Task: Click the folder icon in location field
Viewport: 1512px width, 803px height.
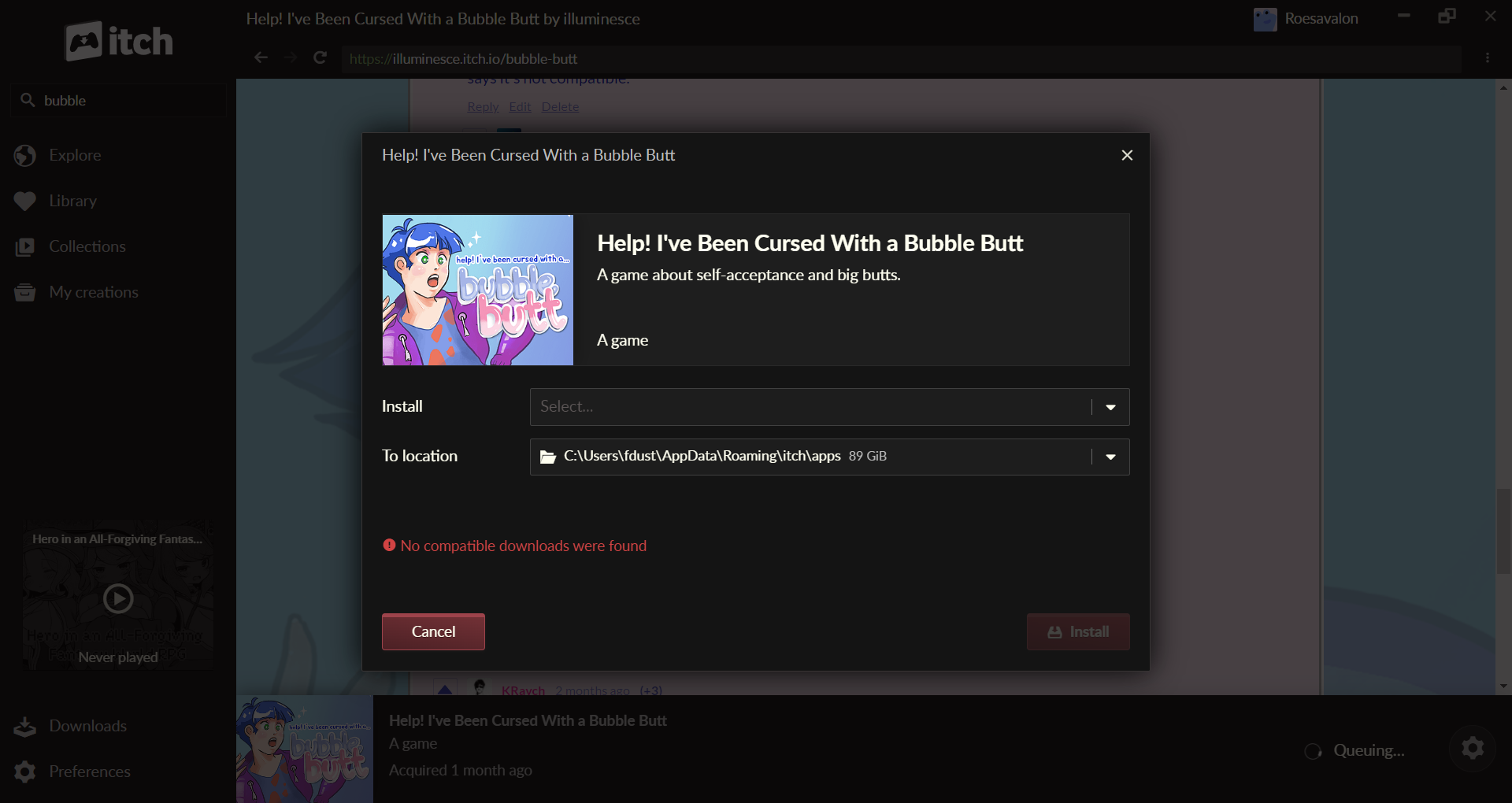Action: pos(548,457)
